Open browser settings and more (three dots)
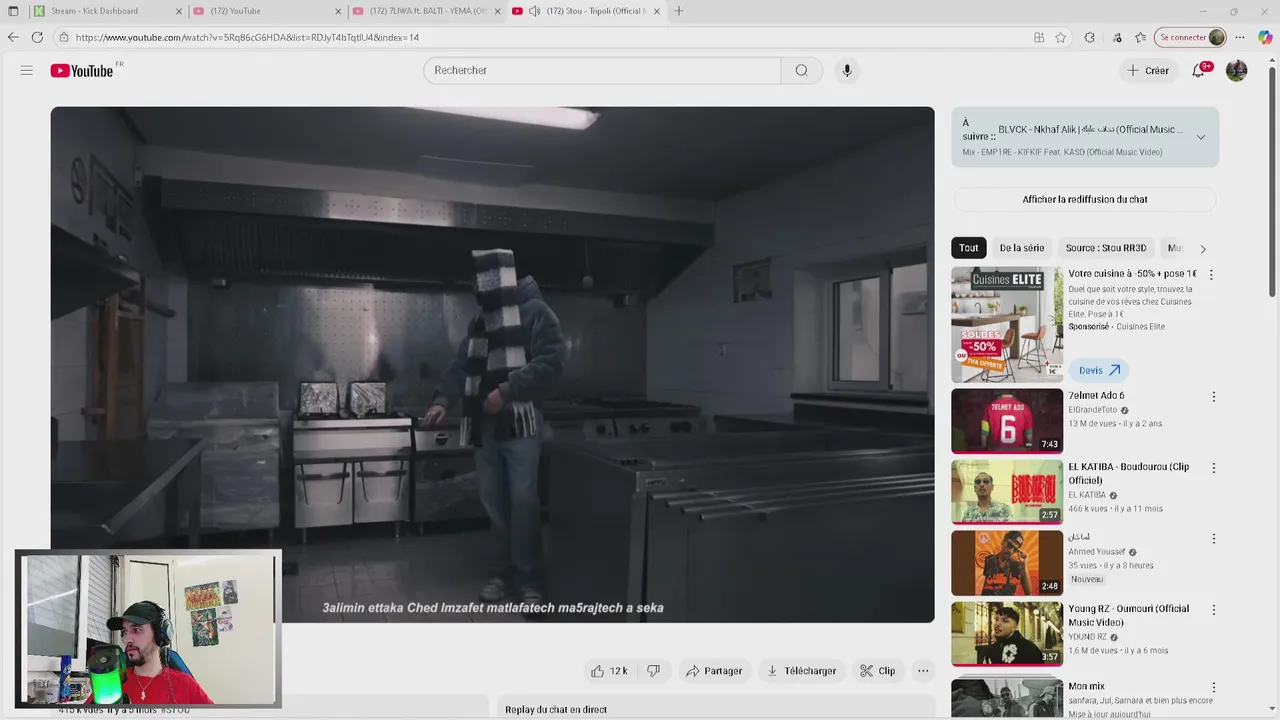 click(1240, 38)
